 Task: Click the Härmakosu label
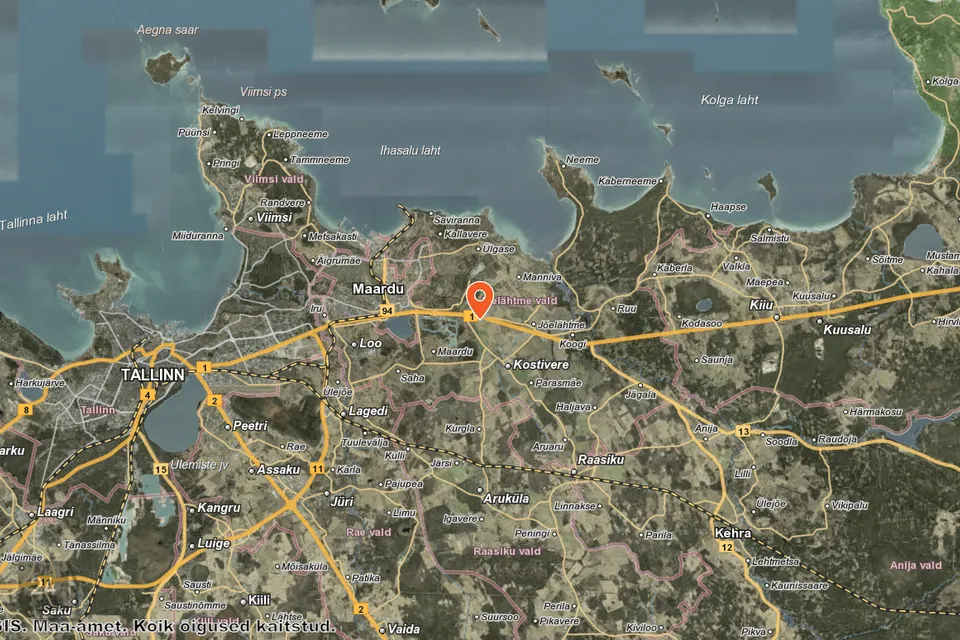876,412
